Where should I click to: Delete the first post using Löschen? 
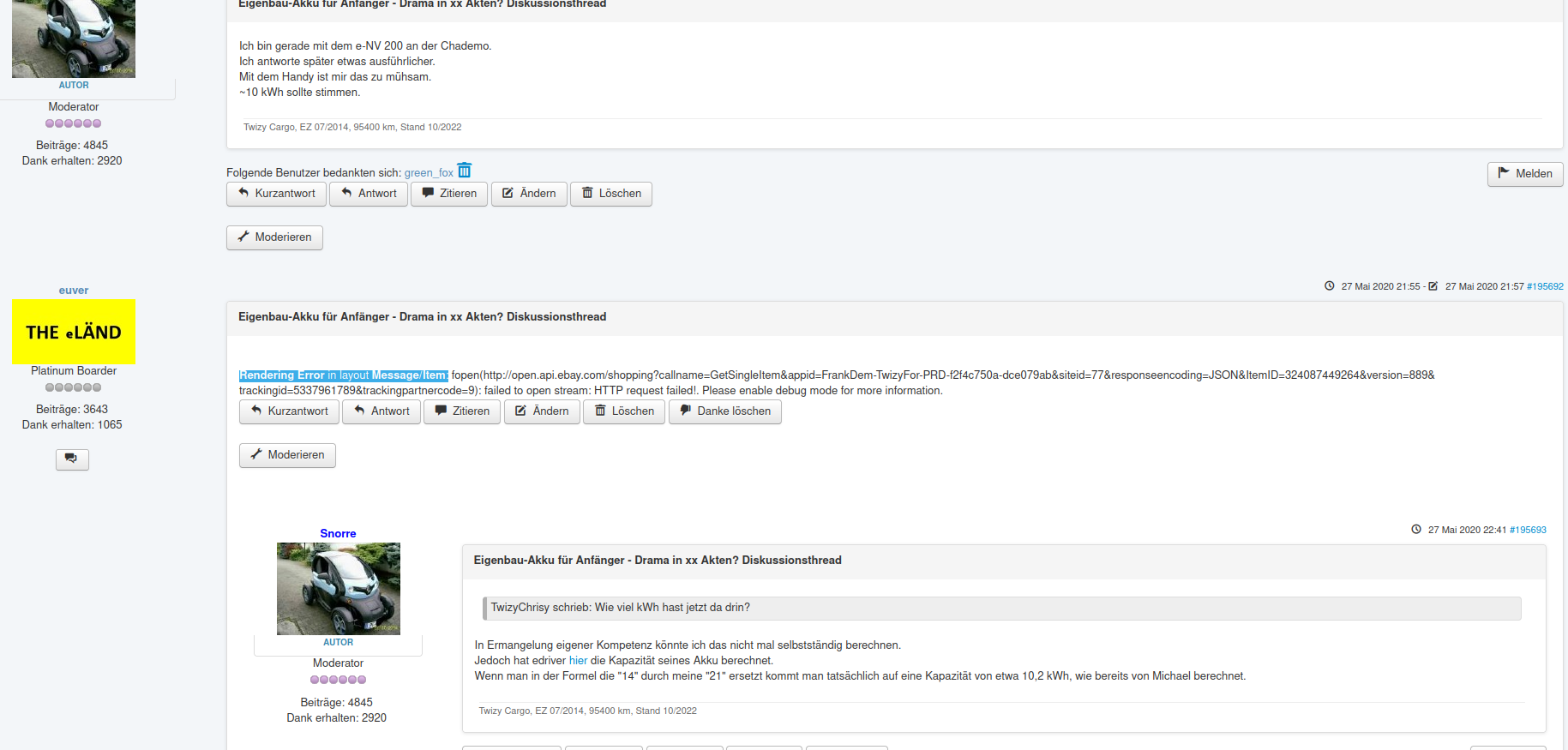[x=610, y=194]
